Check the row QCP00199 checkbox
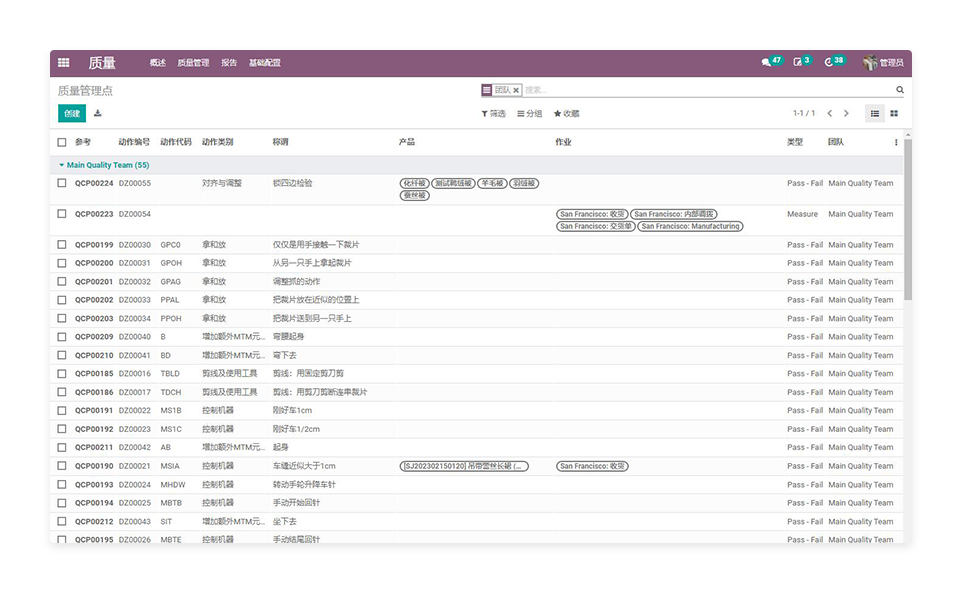 pyautogui.click(x=62, y=245)
